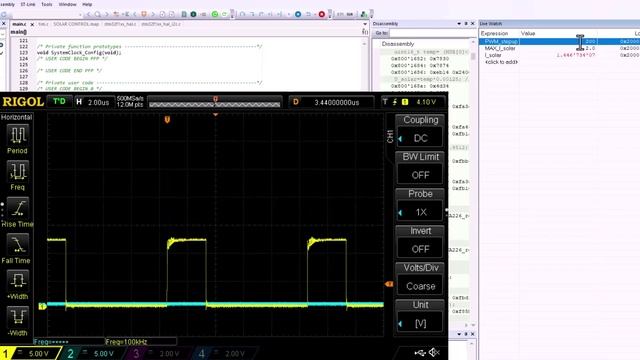Click the orange trigger level marker beside the waveform

point(389,284)
